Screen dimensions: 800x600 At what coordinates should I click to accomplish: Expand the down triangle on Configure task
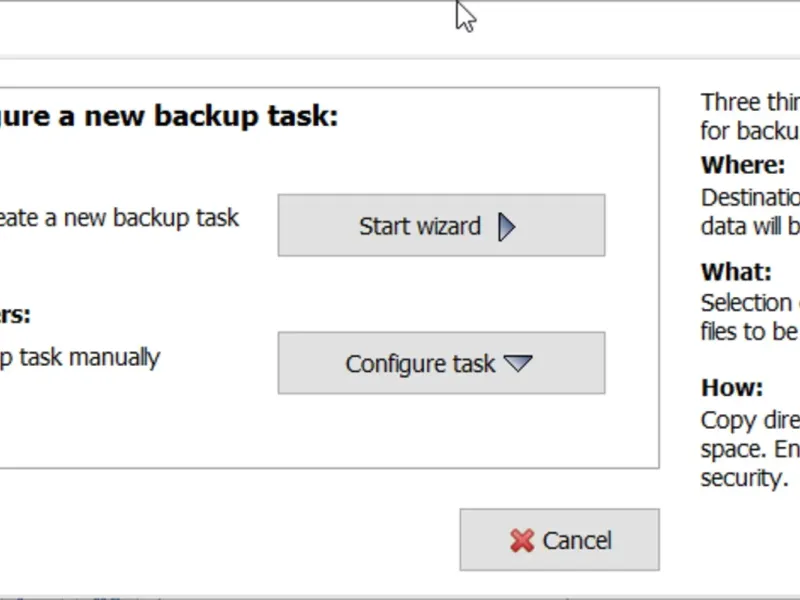[x=518, y=363]
